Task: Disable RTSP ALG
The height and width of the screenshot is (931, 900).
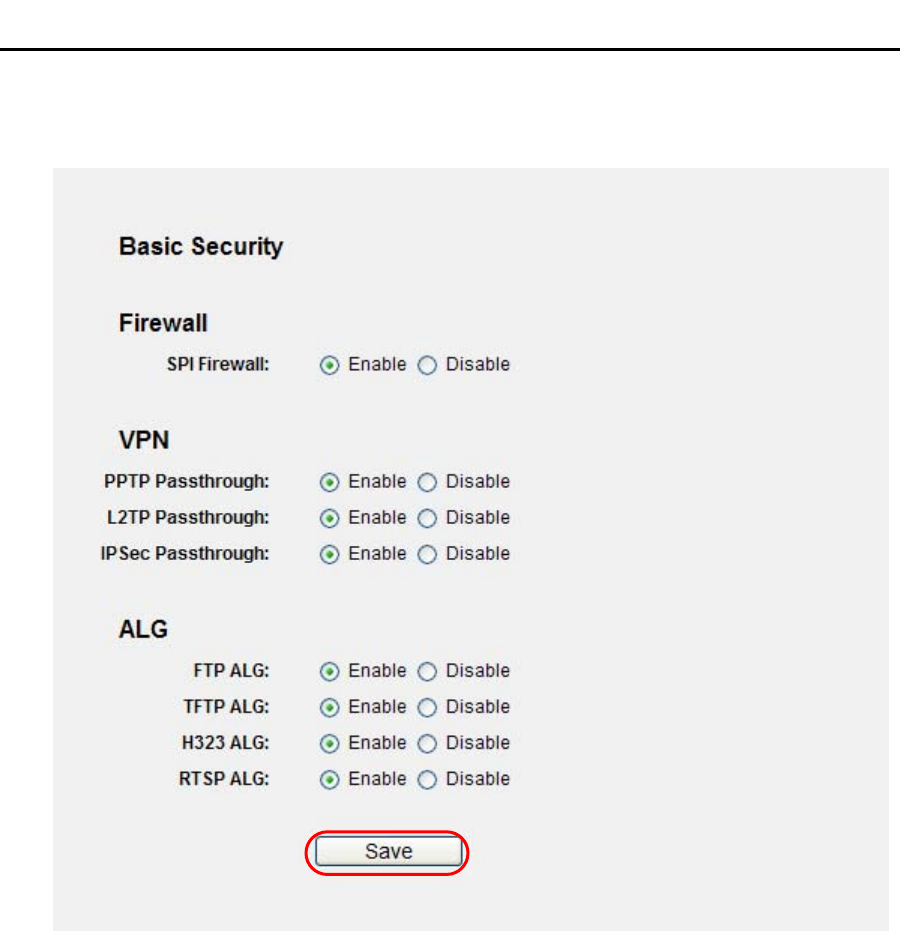Action: (x=427, y=780)
